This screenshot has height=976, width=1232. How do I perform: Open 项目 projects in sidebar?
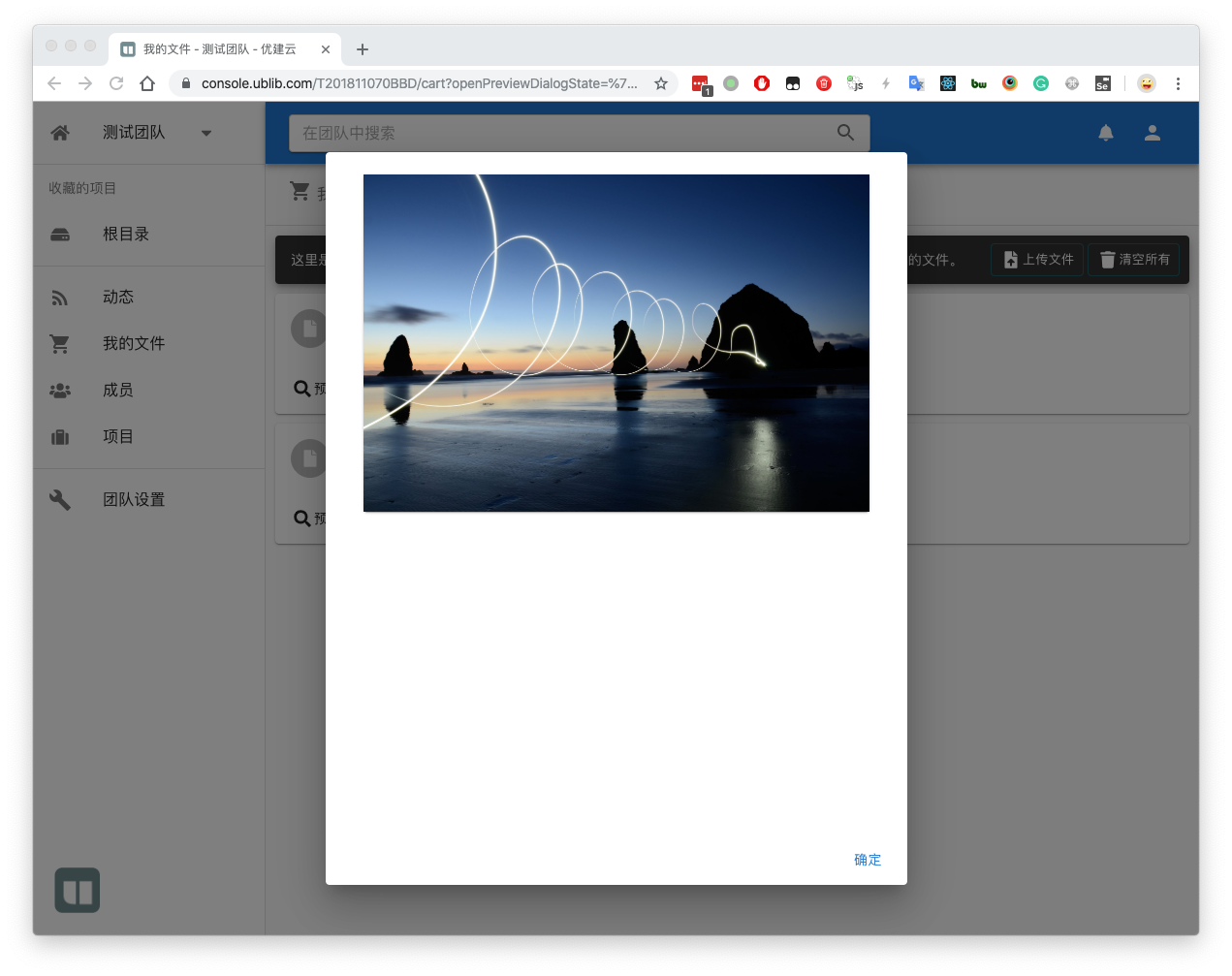tap(118, 437)
